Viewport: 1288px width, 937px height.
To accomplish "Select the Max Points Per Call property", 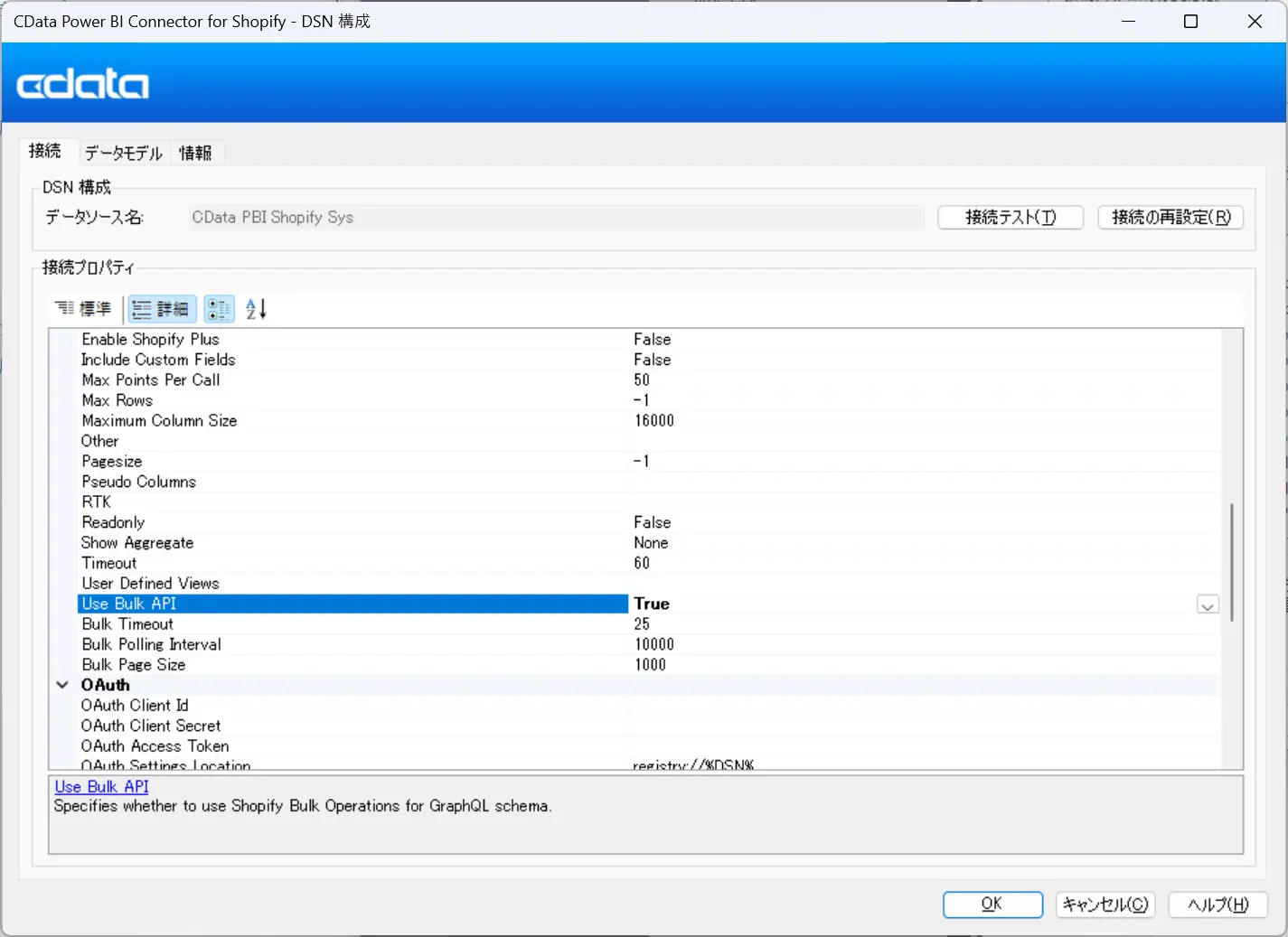I will point(151,380).
